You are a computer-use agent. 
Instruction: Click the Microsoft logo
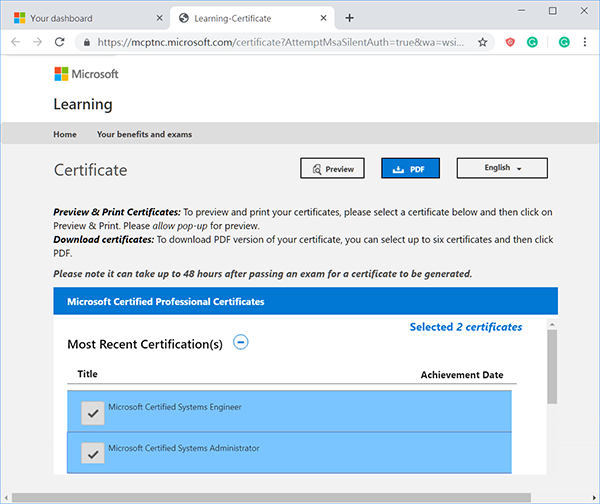tap(86, 74)
